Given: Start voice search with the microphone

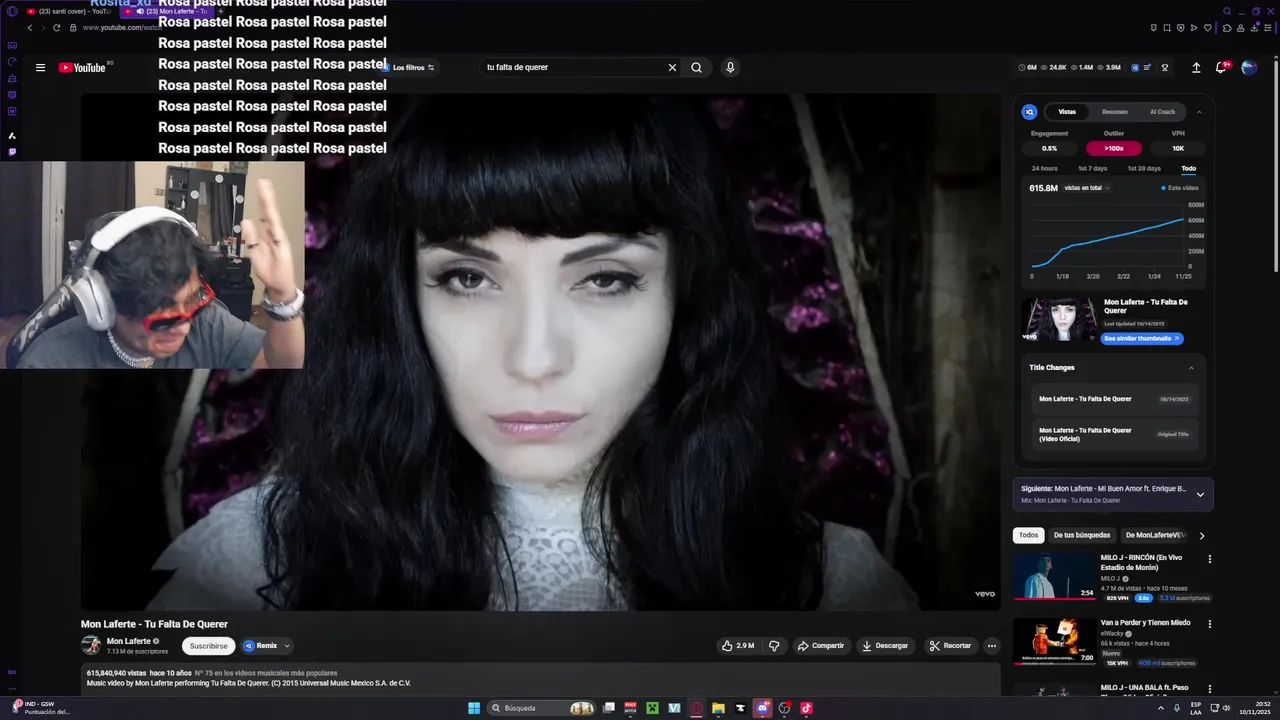Looking at the screenshot, I should [x=730, y=67].
